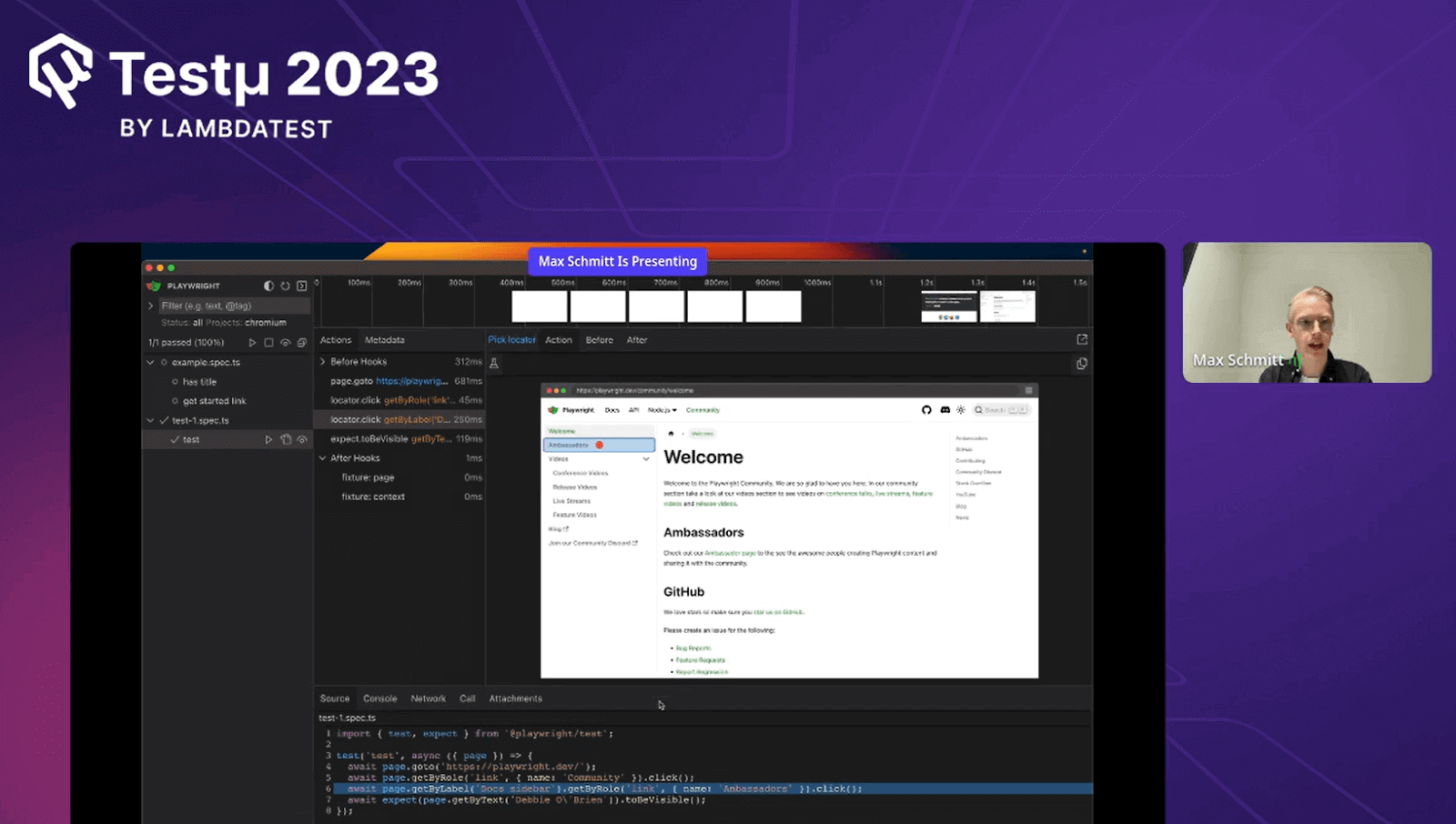Toggle watch on the 'test' row
Image resolution: width=1456 pixels, height=824 pixels.
tap(302, 439)
